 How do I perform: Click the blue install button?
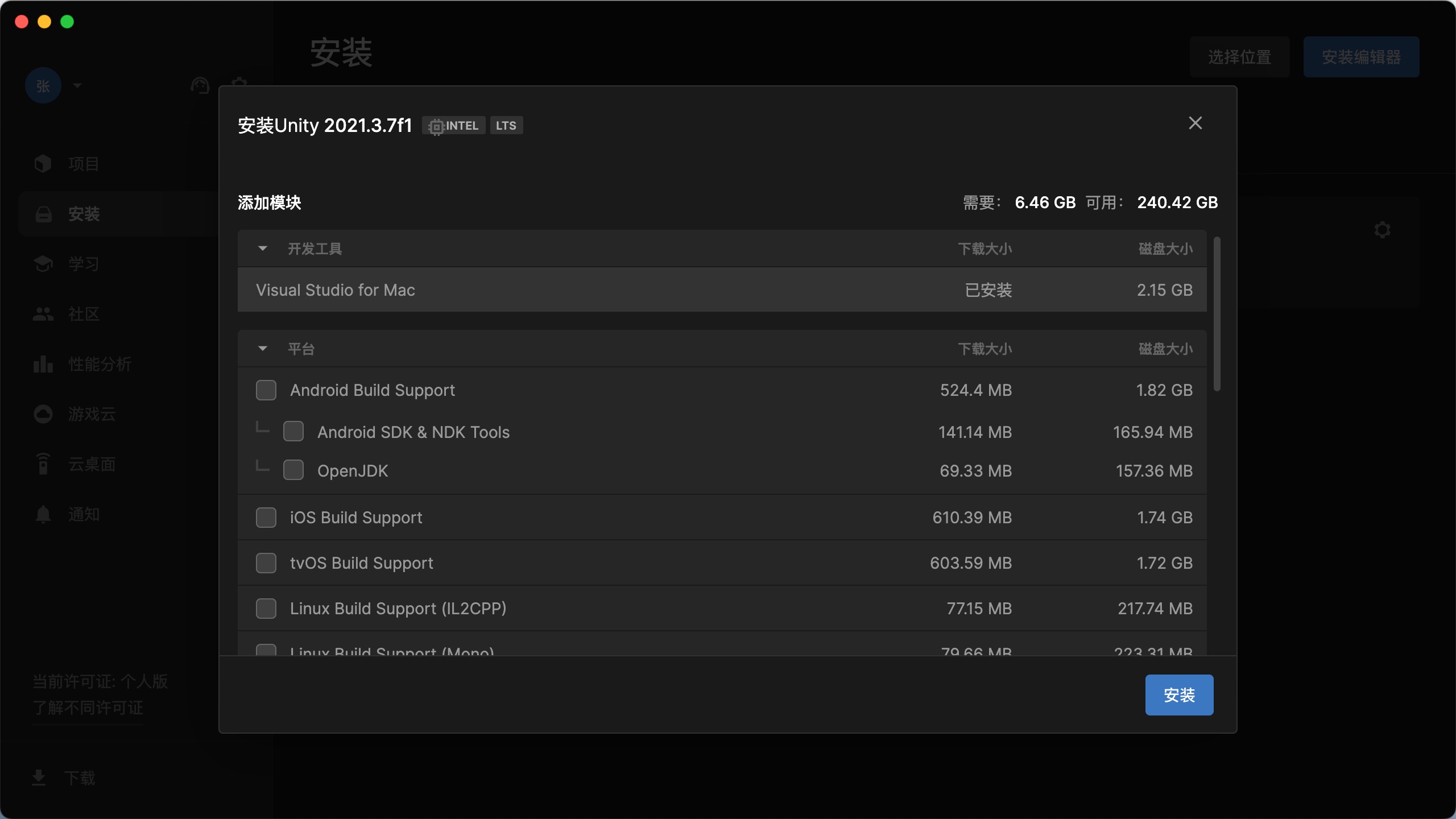pos(1178,695)
